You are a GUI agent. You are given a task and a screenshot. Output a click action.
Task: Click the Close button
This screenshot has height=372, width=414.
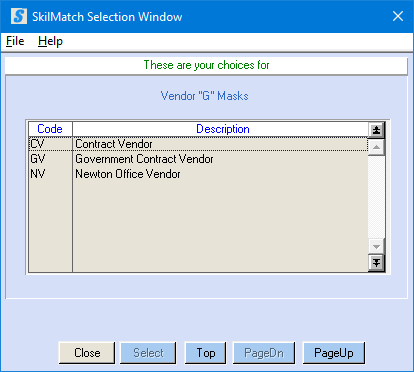tap(87, 353)
